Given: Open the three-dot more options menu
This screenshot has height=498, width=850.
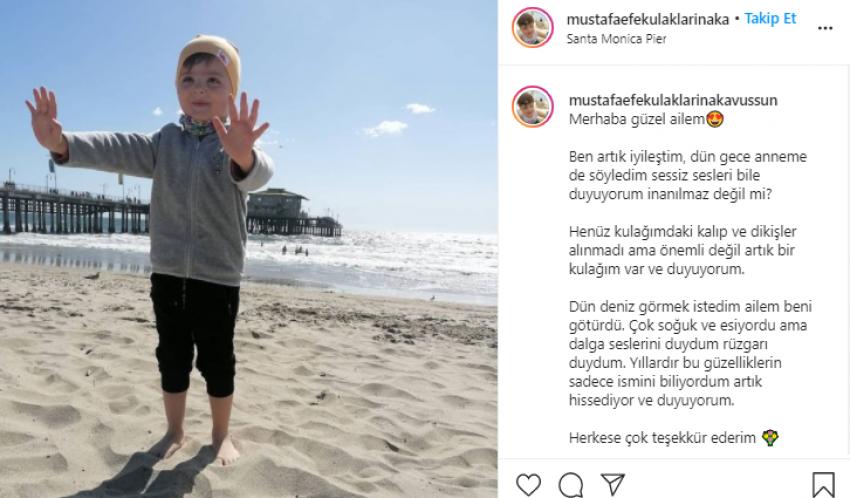Looking at the screenshot, I should tap(825, 28).
